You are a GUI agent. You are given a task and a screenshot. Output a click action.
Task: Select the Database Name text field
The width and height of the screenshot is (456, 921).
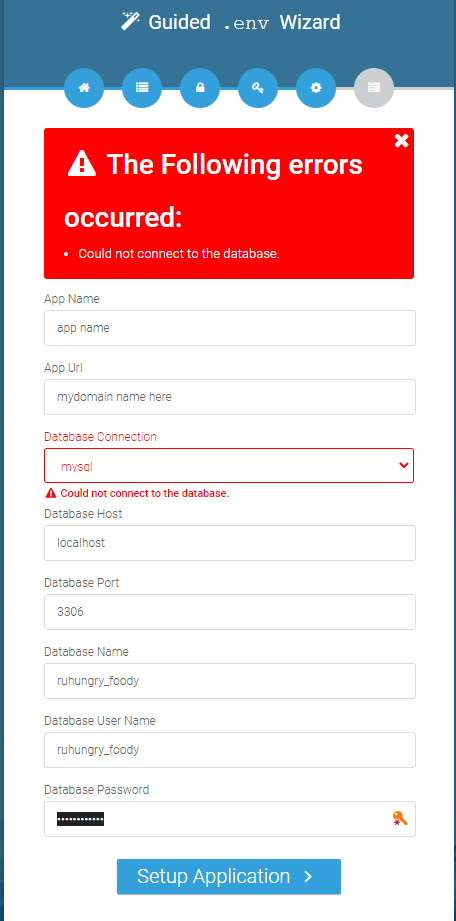pos(230,681)
